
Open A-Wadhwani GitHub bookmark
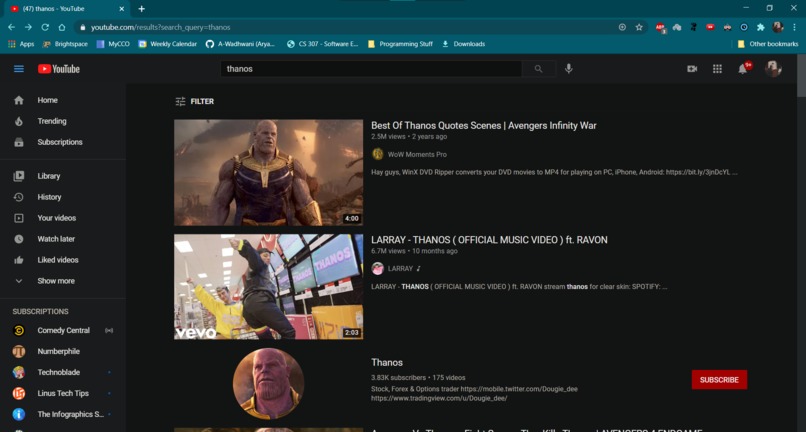[241, 44]
